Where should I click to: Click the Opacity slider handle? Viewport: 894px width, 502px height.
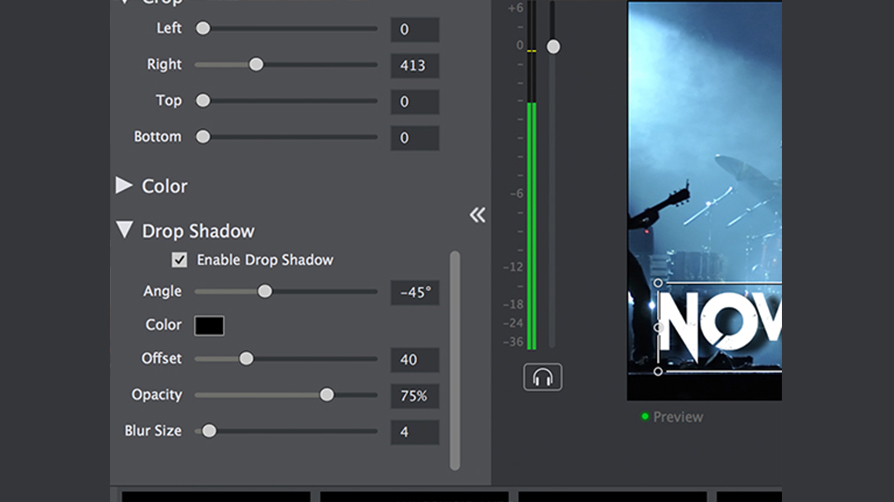point(327,395)
